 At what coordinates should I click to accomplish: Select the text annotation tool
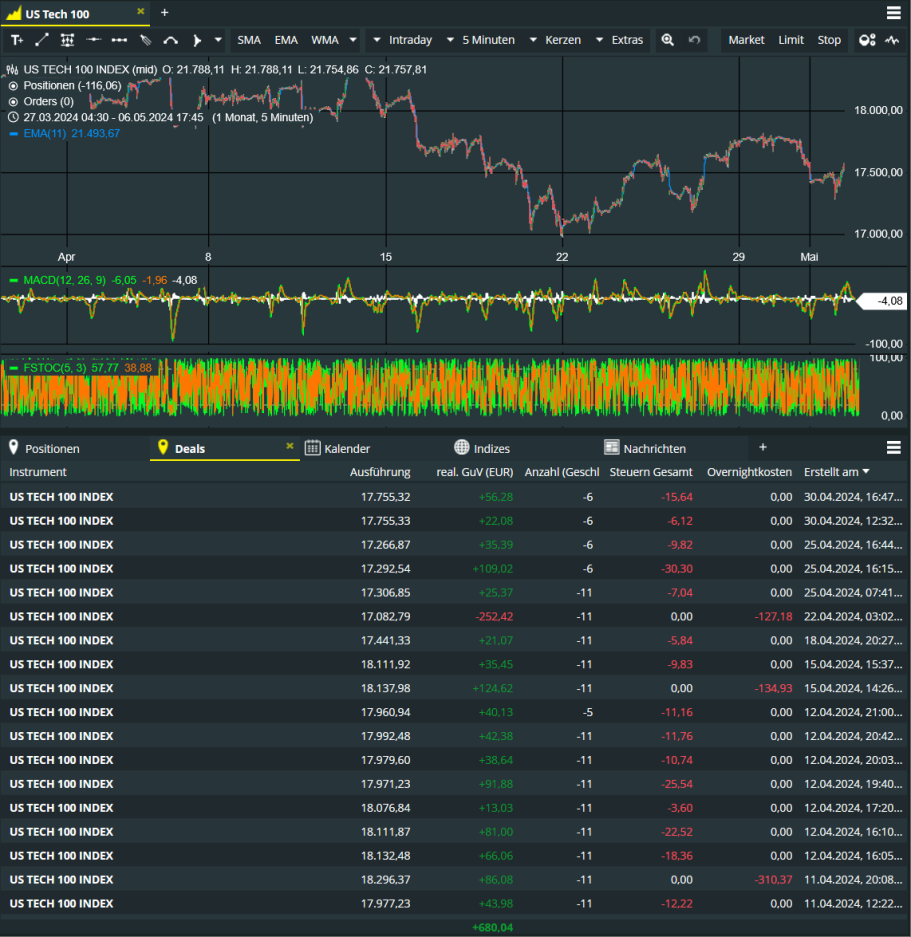click(x=17, y=40)
